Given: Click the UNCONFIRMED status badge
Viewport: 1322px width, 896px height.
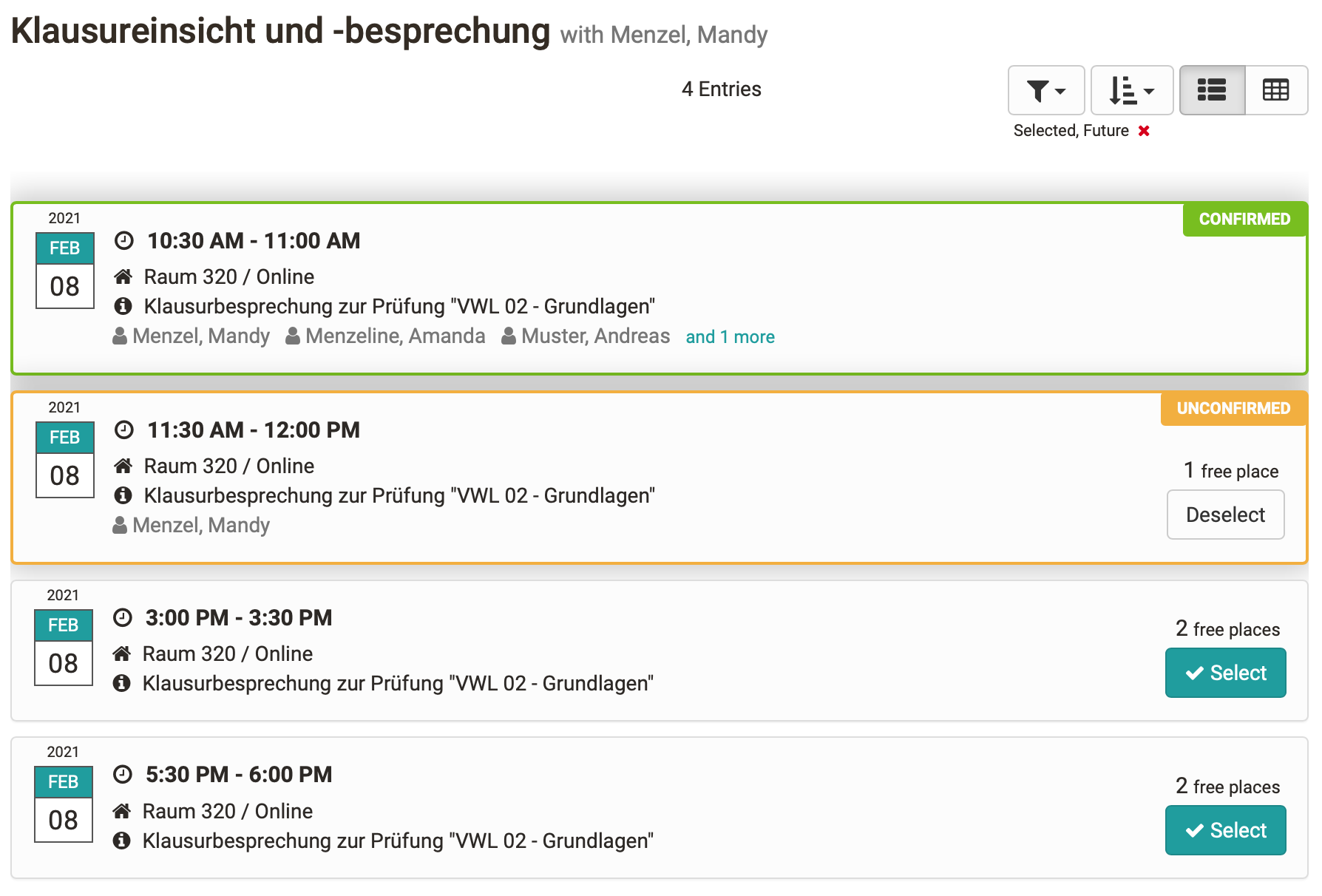Looking at the screenshot, I should pos(1233,409).
